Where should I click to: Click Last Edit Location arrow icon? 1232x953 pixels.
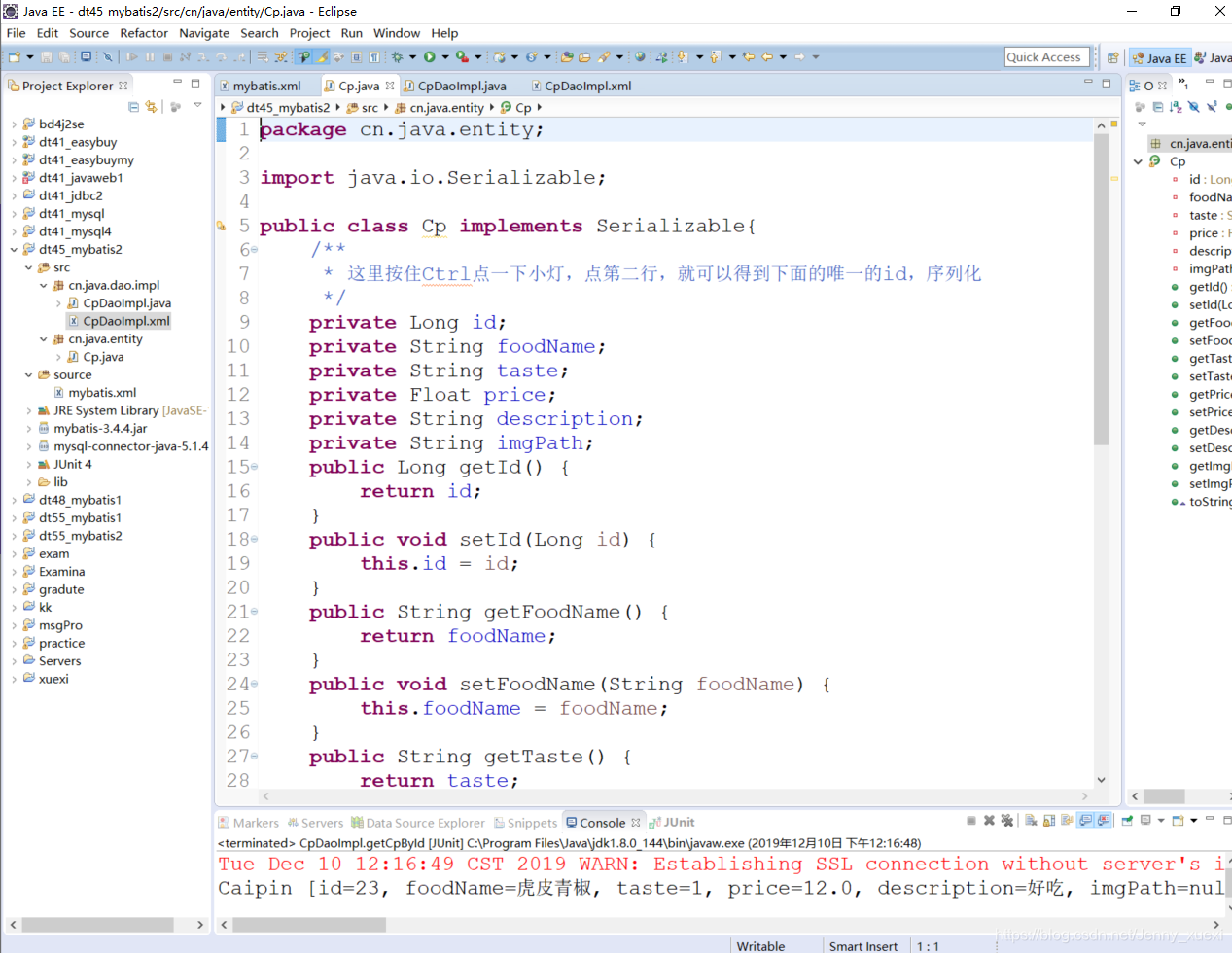749,57
